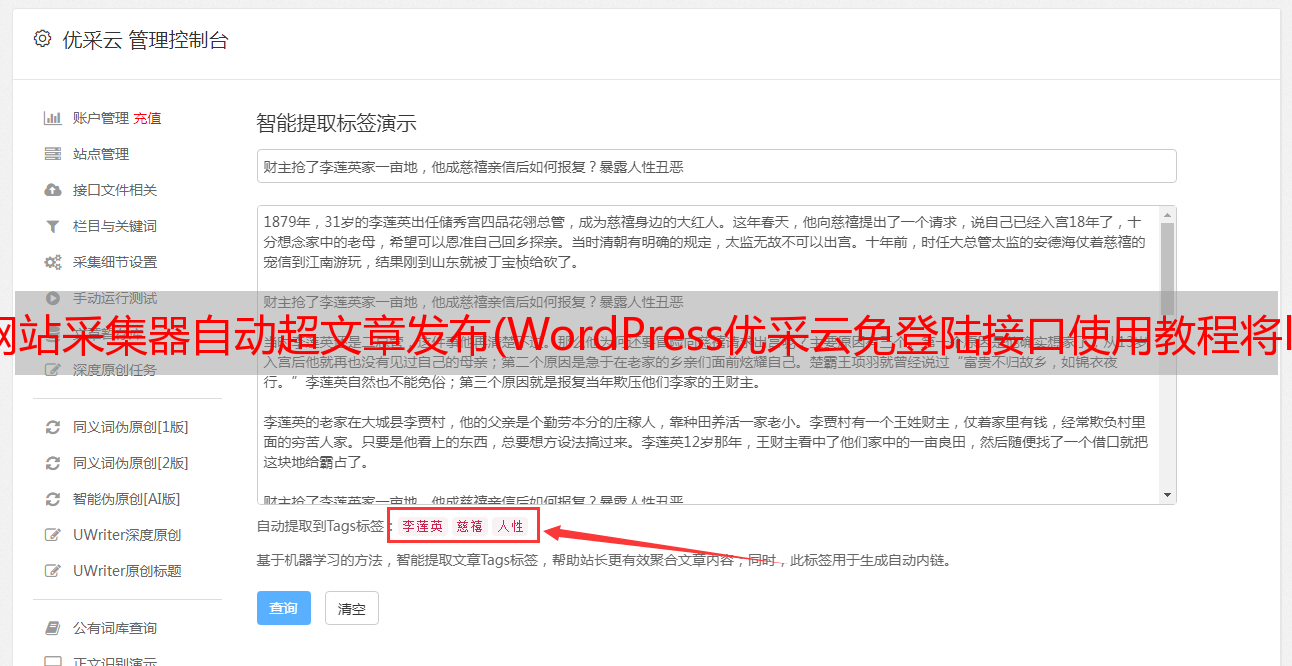Go to 接口文件相关
Viewport: 1292px width, 666px height.
[114, 190]
